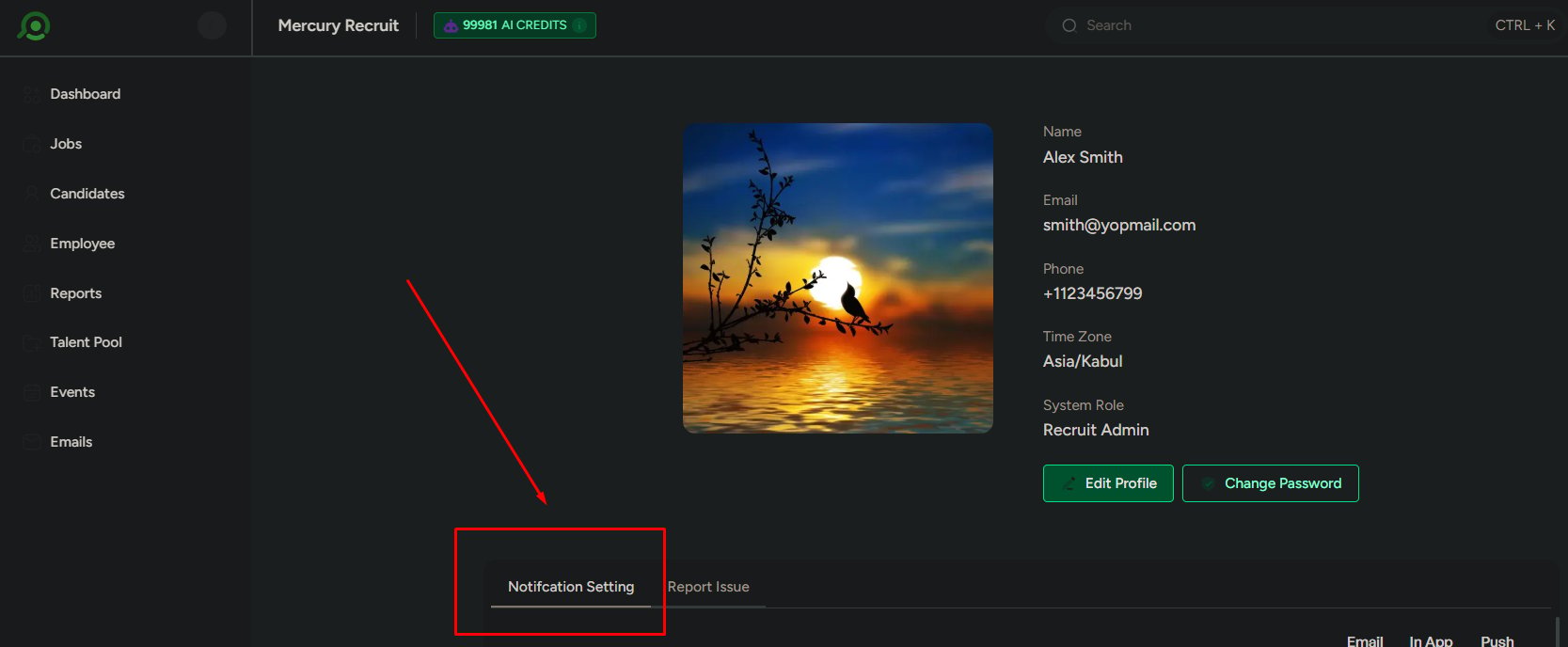The image size is (1568, 647).
Task: Click the Push column header
Action: point(1497,640)
